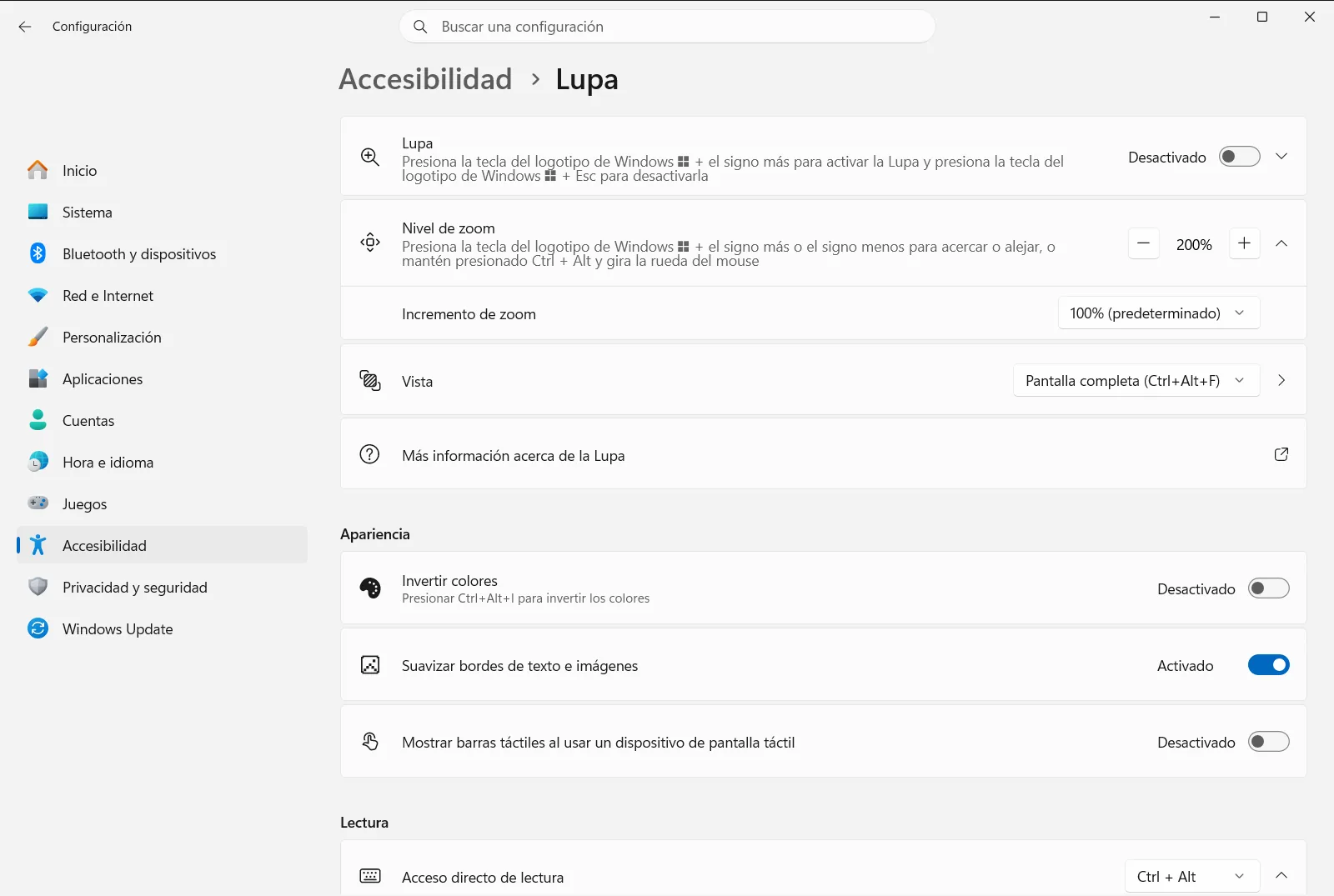The image size is (1334, 896).
Task: Click the search magnifier icon
Action: point(421,27)
